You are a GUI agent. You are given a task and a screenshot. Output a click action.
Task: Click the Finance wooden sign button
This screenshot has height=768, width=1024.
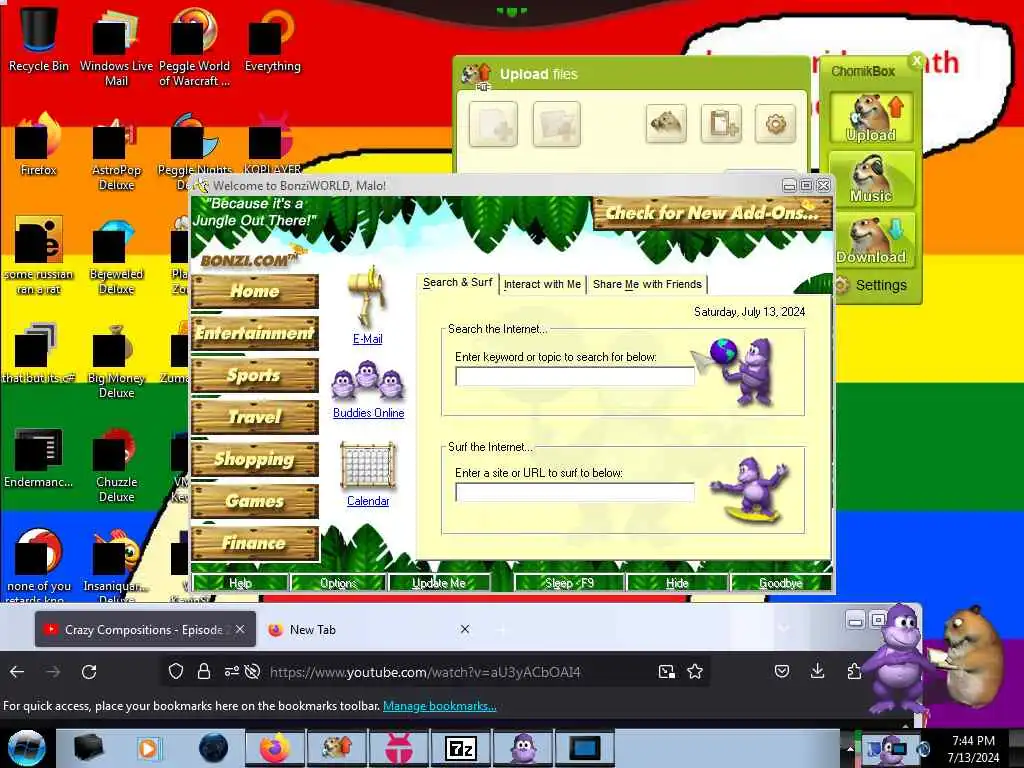click(x=255, y=543)
